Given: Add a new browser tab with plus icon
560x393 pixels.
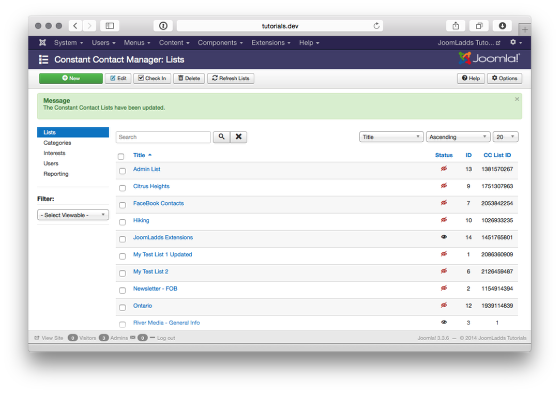Looking at the screenshot, I should coord(525,30).
